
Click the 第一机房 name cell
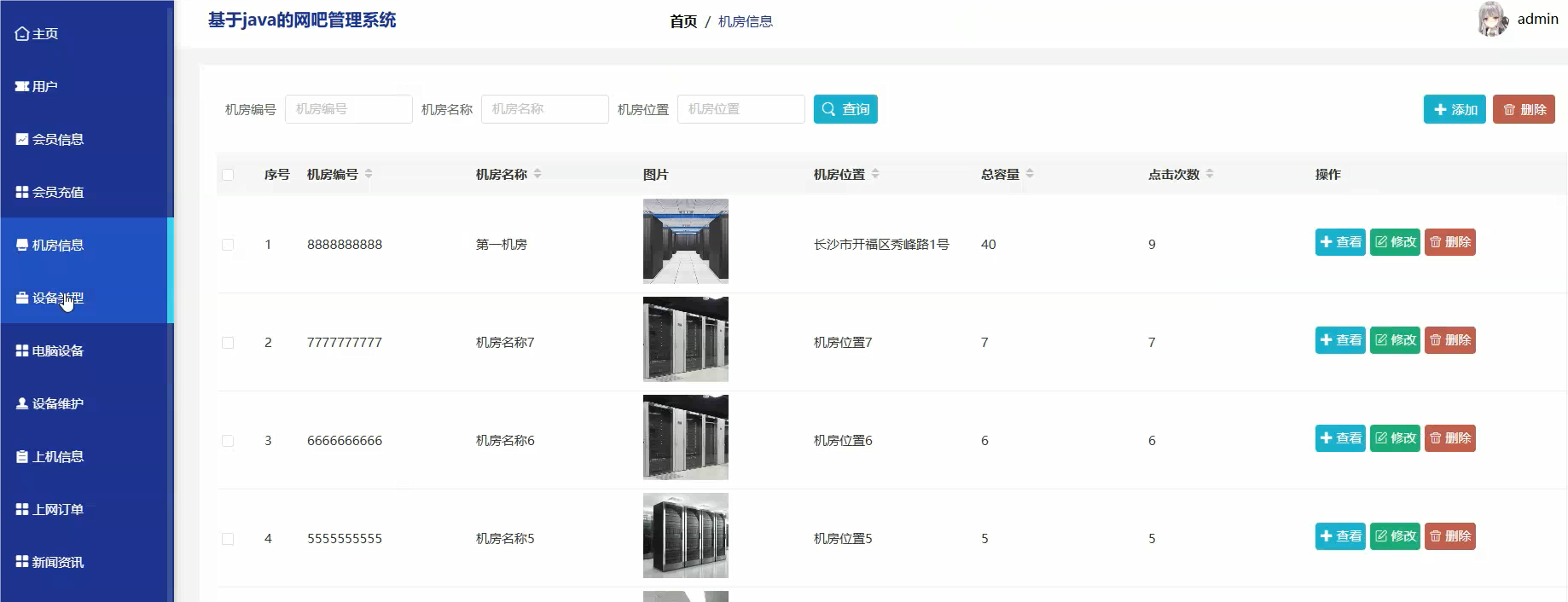click(502, 245)
